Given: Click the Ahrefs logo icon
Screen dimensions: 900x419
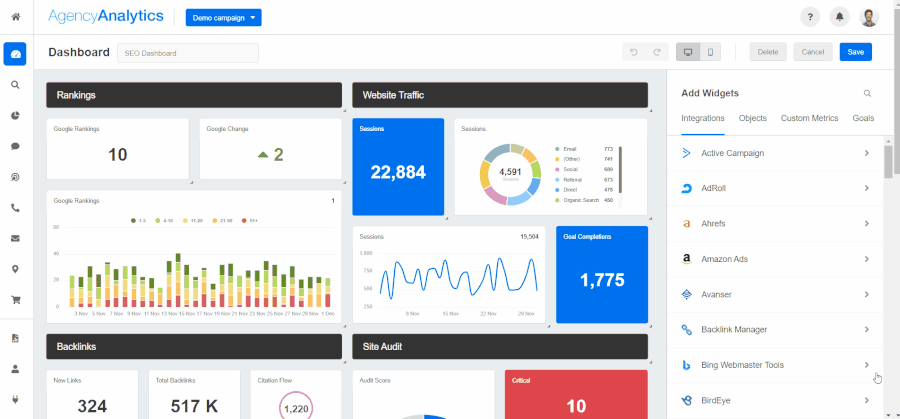Looking at the screenshot, I should [686, 224].
